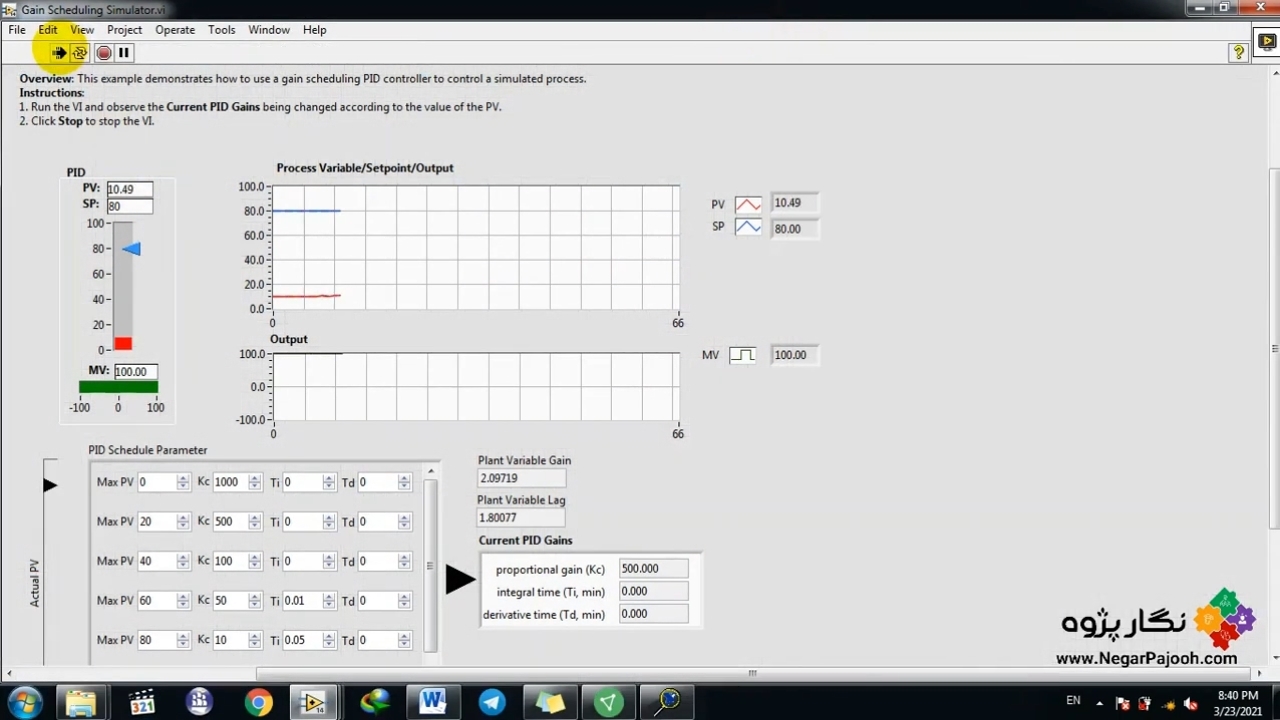
Task: Click the red PV plot legend icon
Action: [748, 204]
